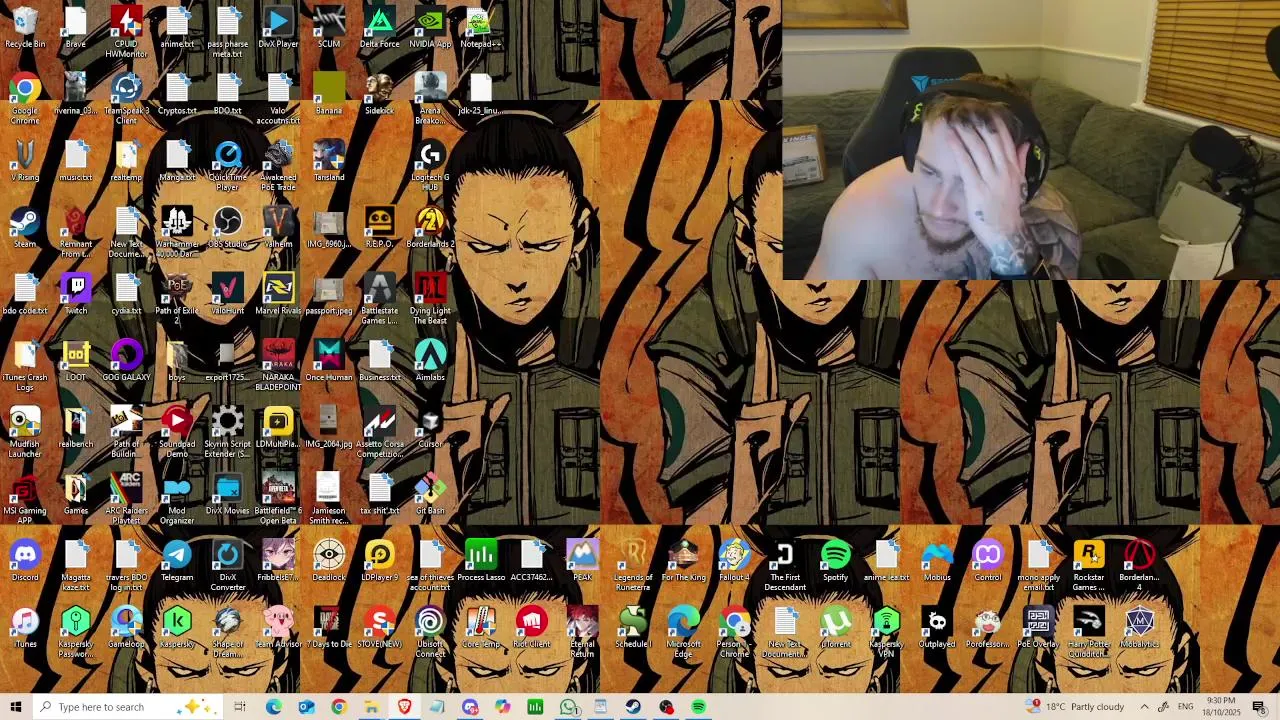1280x720 pixels.
Task: Click the Windows Start button
Action: pyautogui.click(x=16, y=707)
